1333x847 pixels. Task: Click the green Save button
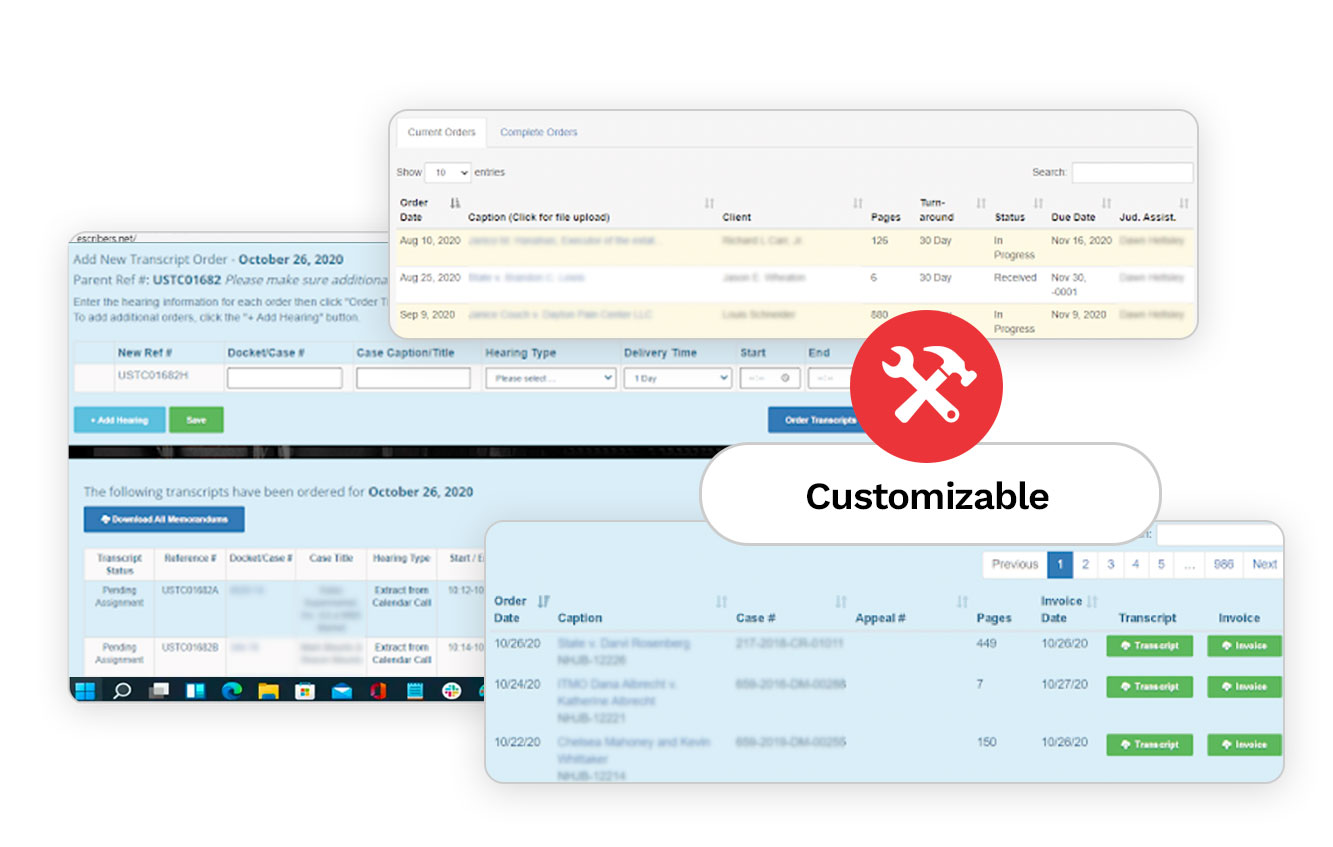(x=196, y=419)
